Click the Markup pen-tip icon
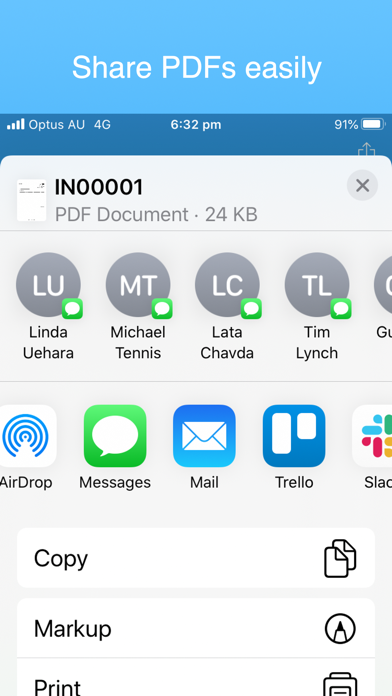The image size is (392, 696). (340, 628)
